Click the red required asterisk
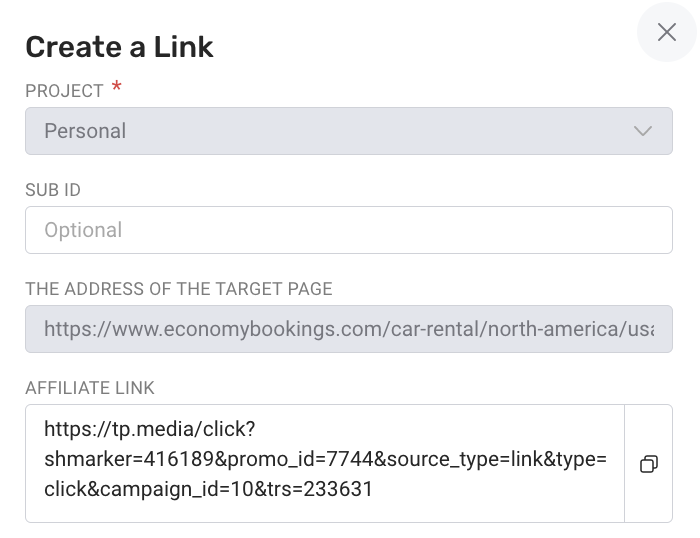700x538 pixels. click(117, 86)
